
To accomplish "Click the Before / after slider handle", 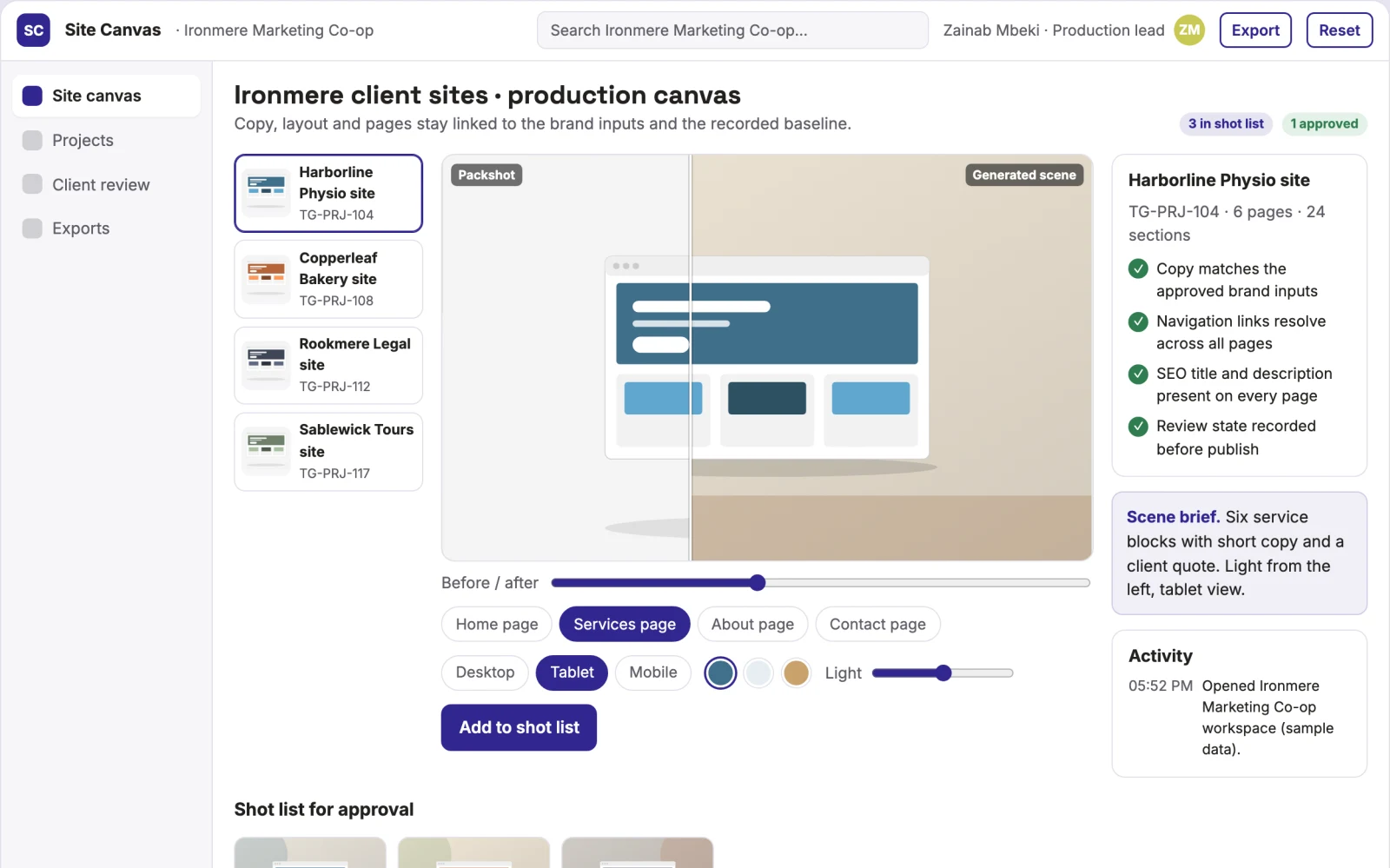I will 758,582.
